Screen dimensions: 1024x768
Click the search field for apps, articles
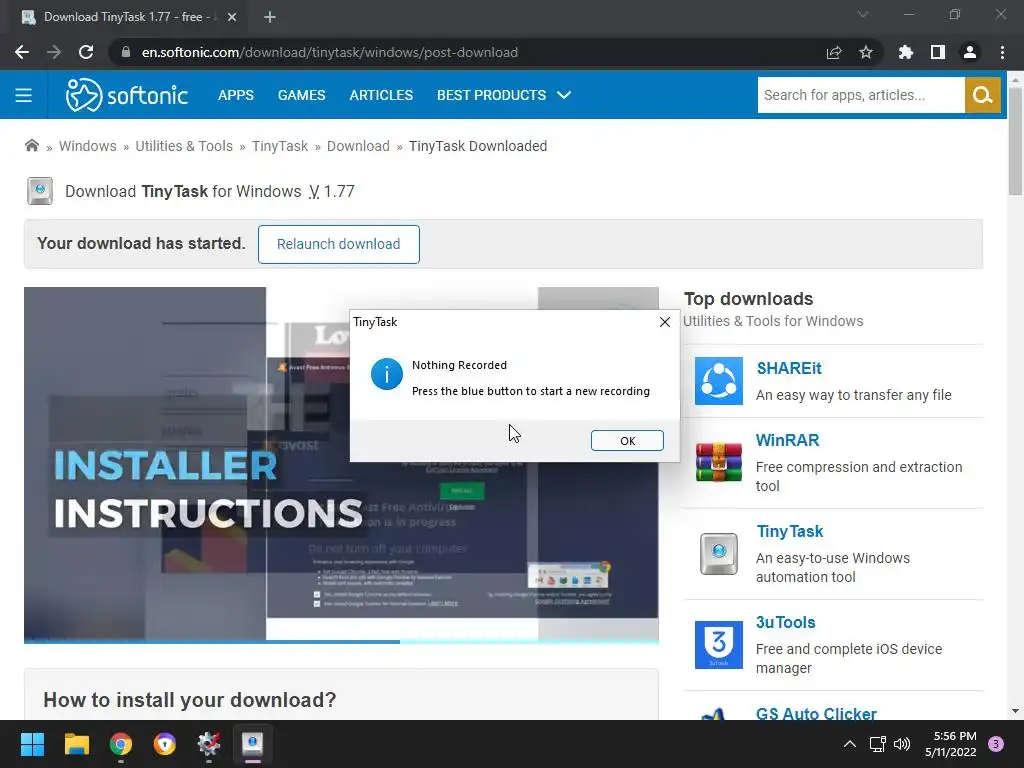coord(861,95)
